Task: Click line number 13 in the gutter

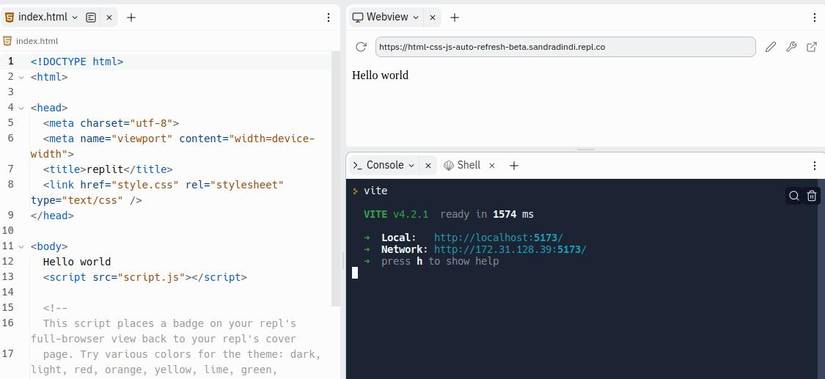Action: coord(8,277)
